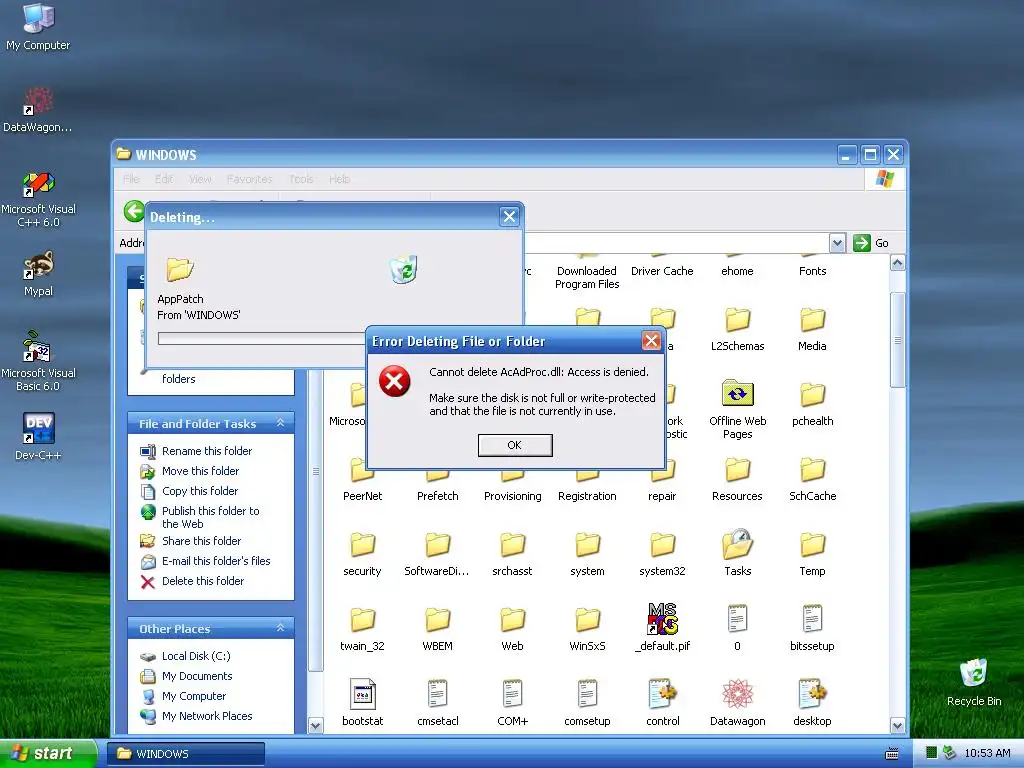Viewport: 1024px width, 768px height.
Task: Launch the DataWagon desktop shortcut
Action: coord(38,110)
